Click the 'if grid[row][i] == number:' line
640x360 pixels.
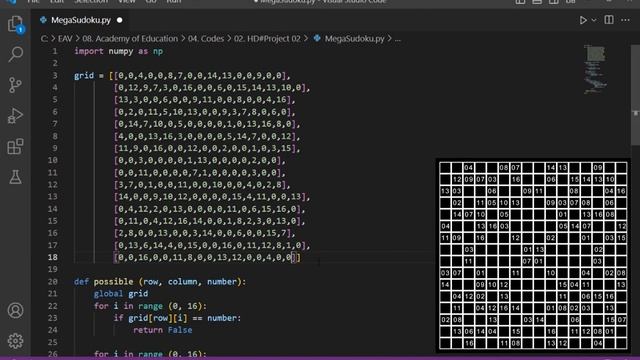point(177,318)
